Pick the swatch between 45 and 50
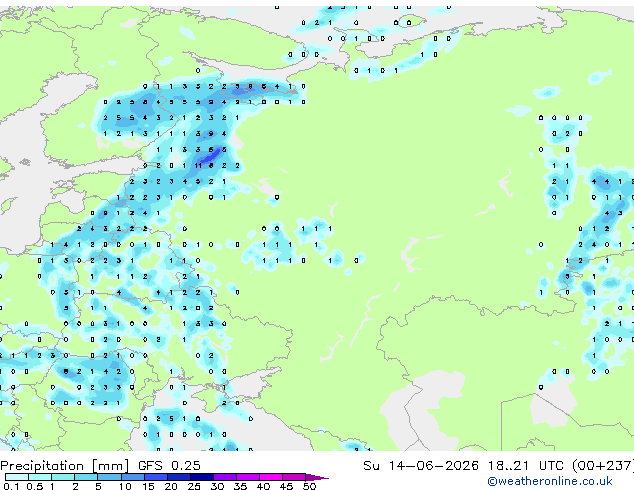 [x=294, y=477]
